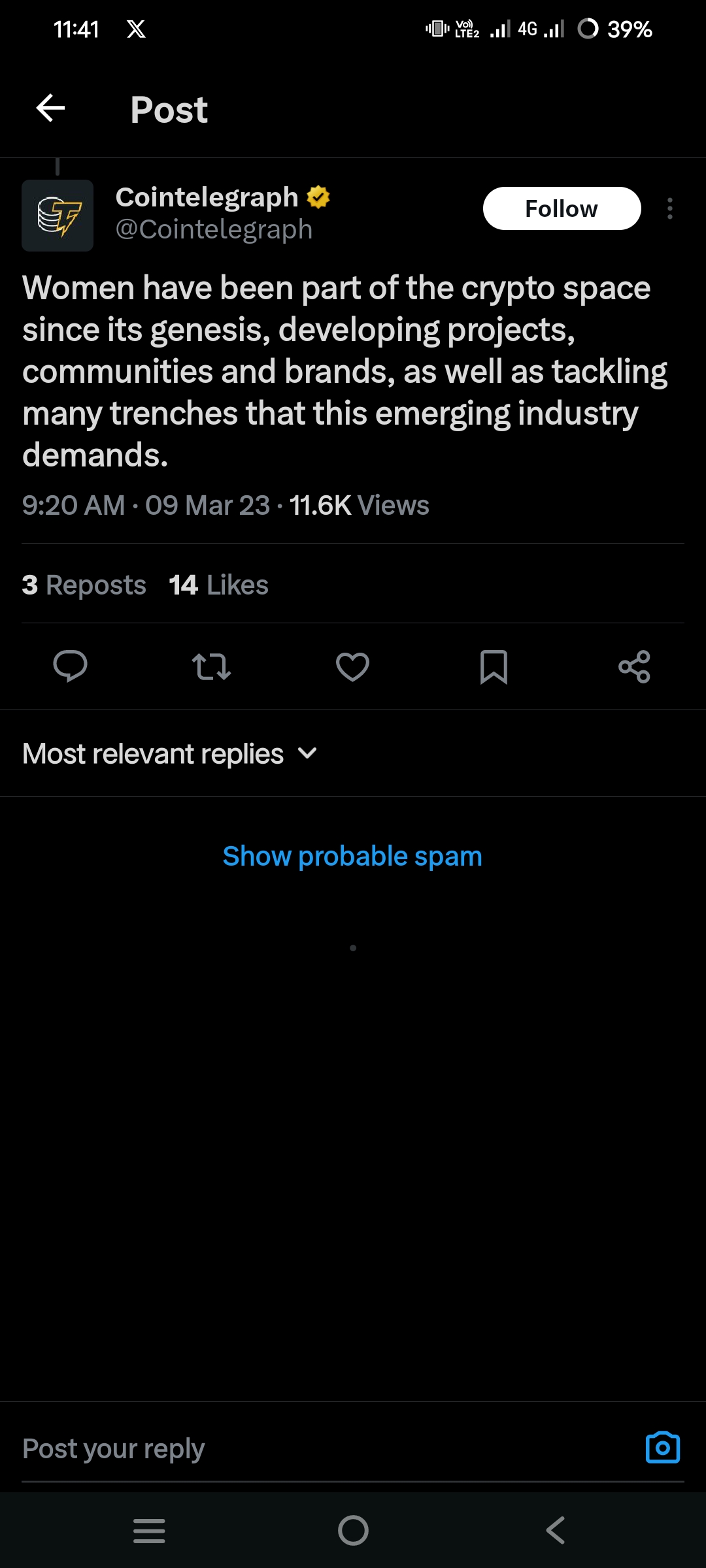The height and width of the screenshot is (1568, 706).
Task: Tap Android home circle button
Action: coord(353,1530)
